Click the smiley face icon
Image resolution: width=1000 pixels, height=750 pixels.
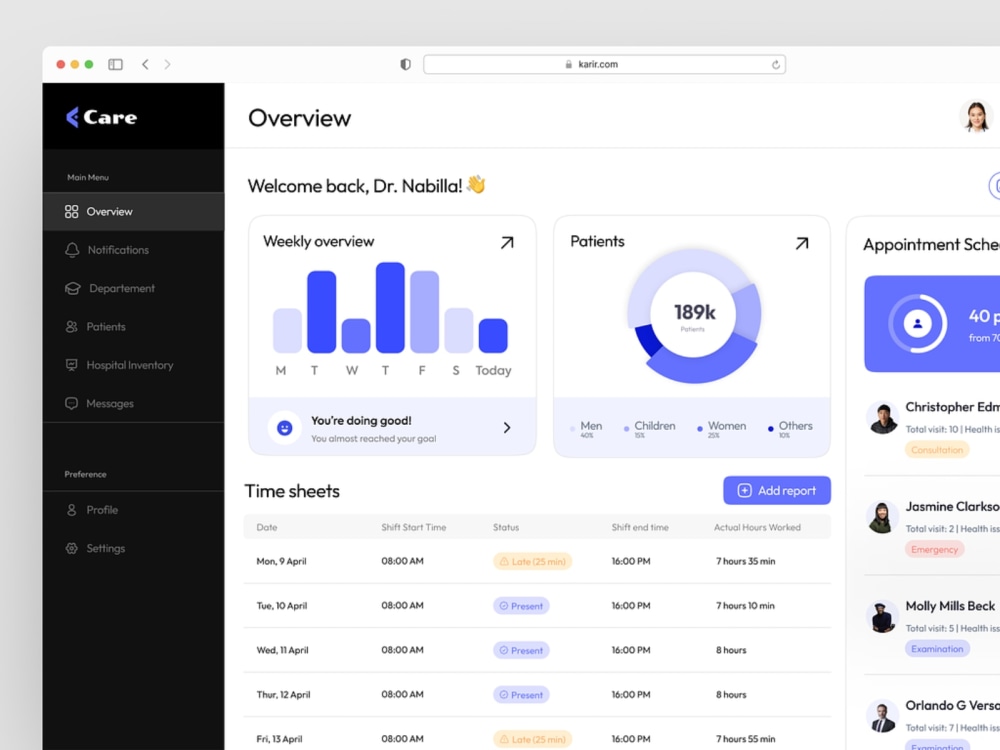[284, 428]
